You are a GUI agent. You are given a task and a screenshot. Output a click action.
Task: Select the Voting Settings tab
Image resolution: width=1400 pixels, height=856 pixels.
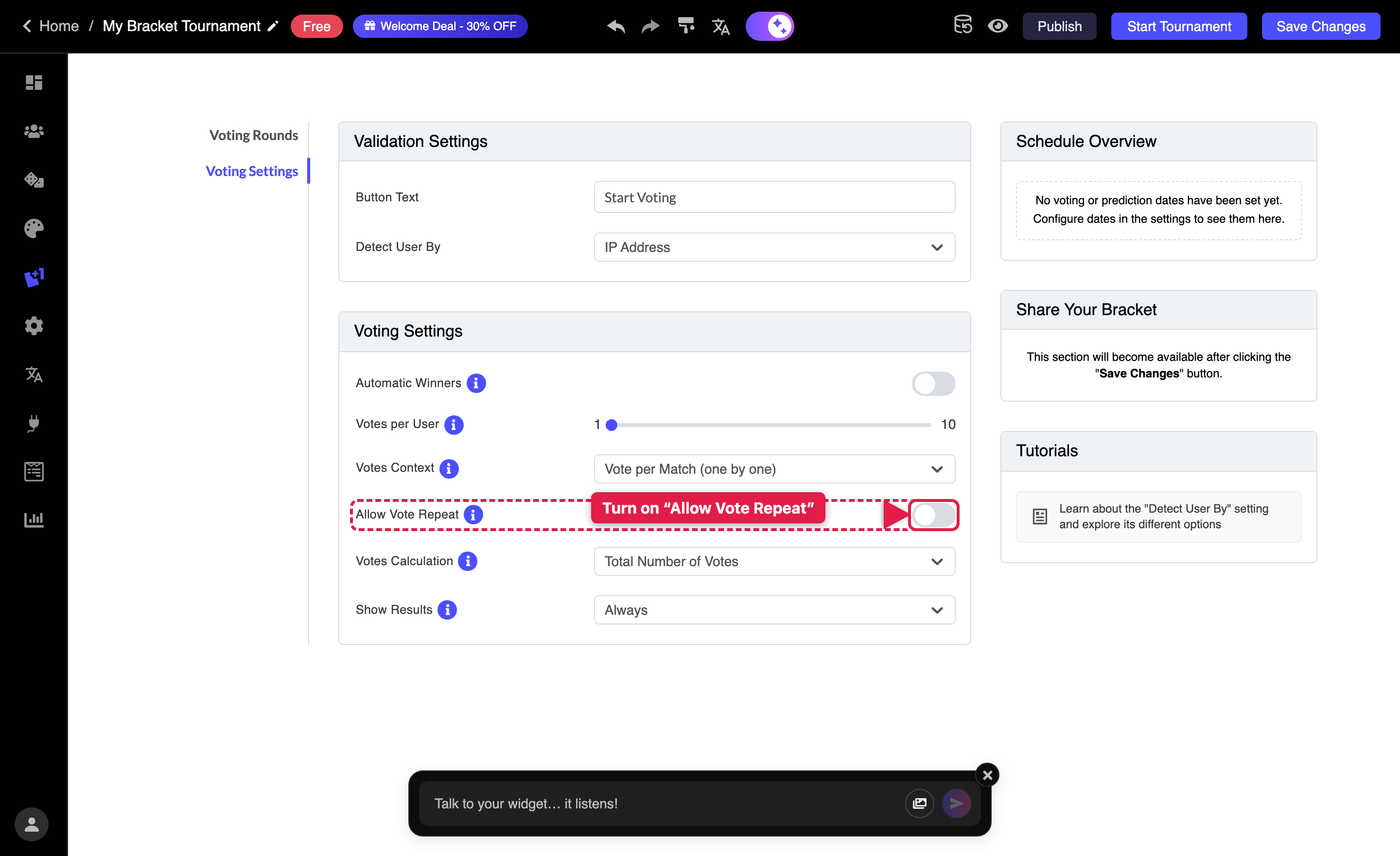click(x=252, y=171)
